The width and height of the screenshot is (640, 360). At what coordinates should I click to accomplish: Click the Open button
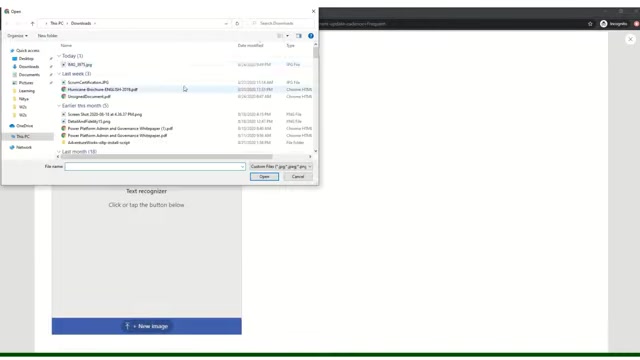point(264,177)
